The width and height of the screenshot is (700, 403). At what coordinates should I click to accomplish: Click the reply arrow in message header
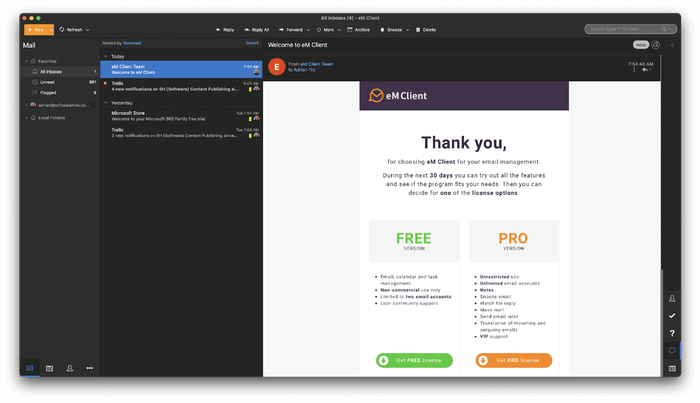pos(645,70)
